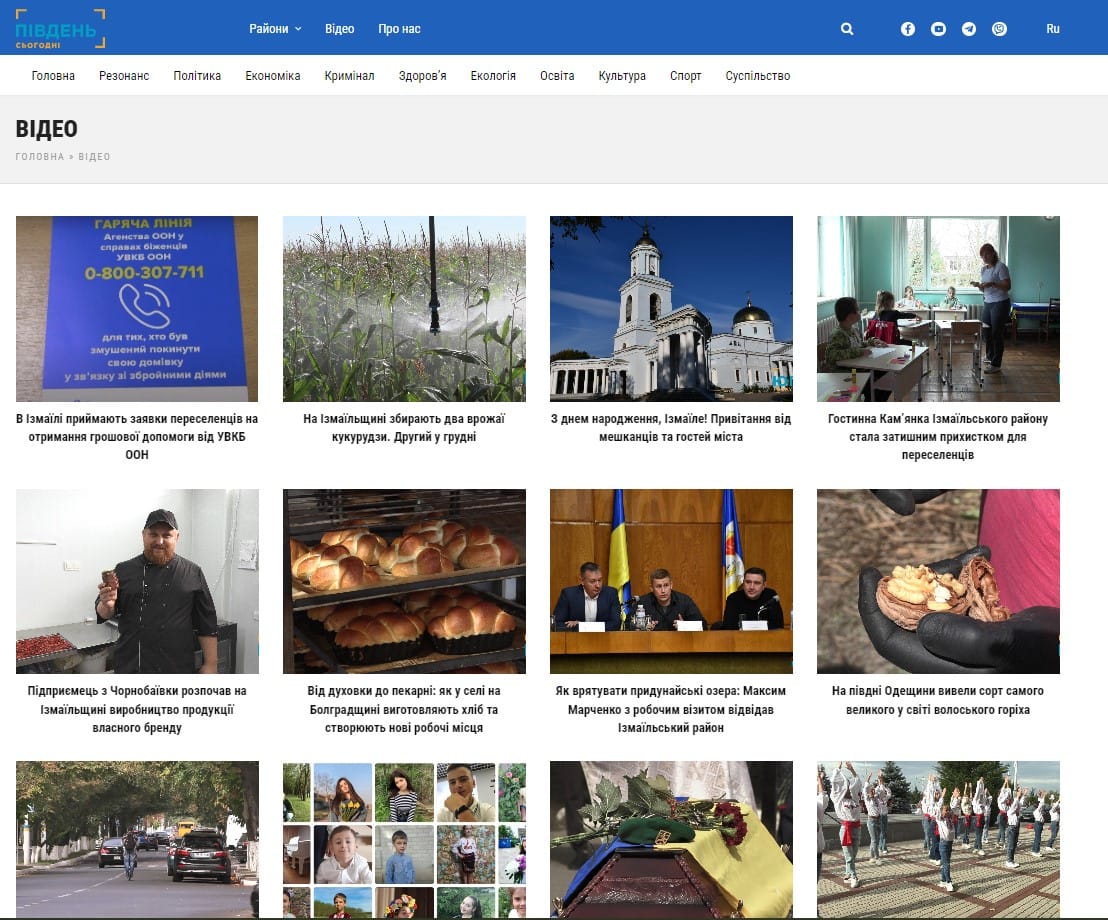The width and height of the screenshot is (1108, 920).
Task: Open the search icon in header
Action: [847, 29]
